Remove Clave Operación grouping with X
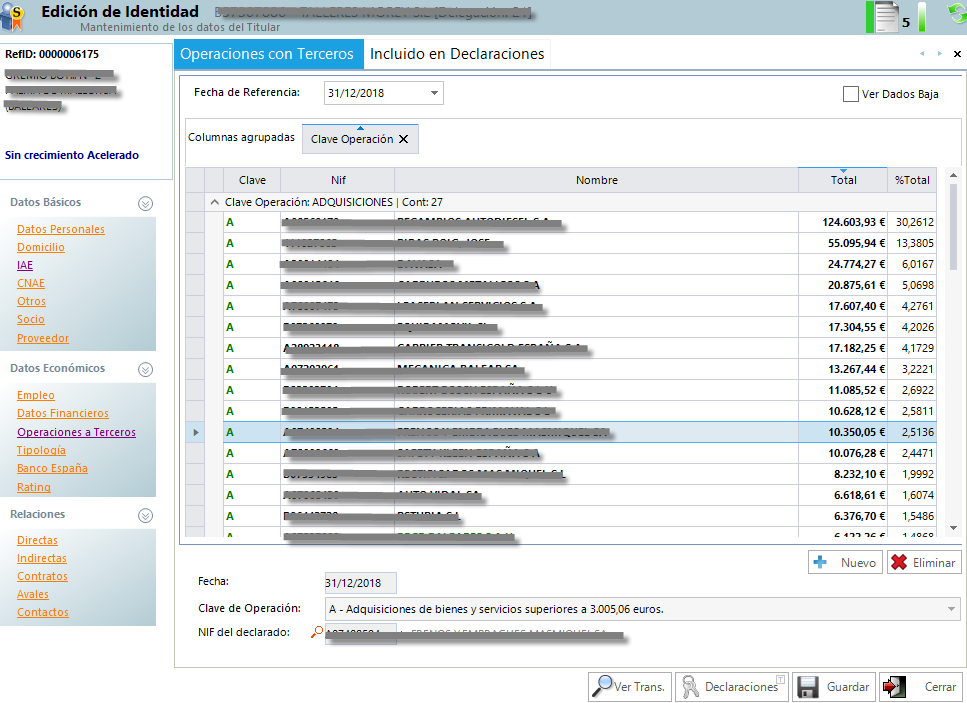 403,139
